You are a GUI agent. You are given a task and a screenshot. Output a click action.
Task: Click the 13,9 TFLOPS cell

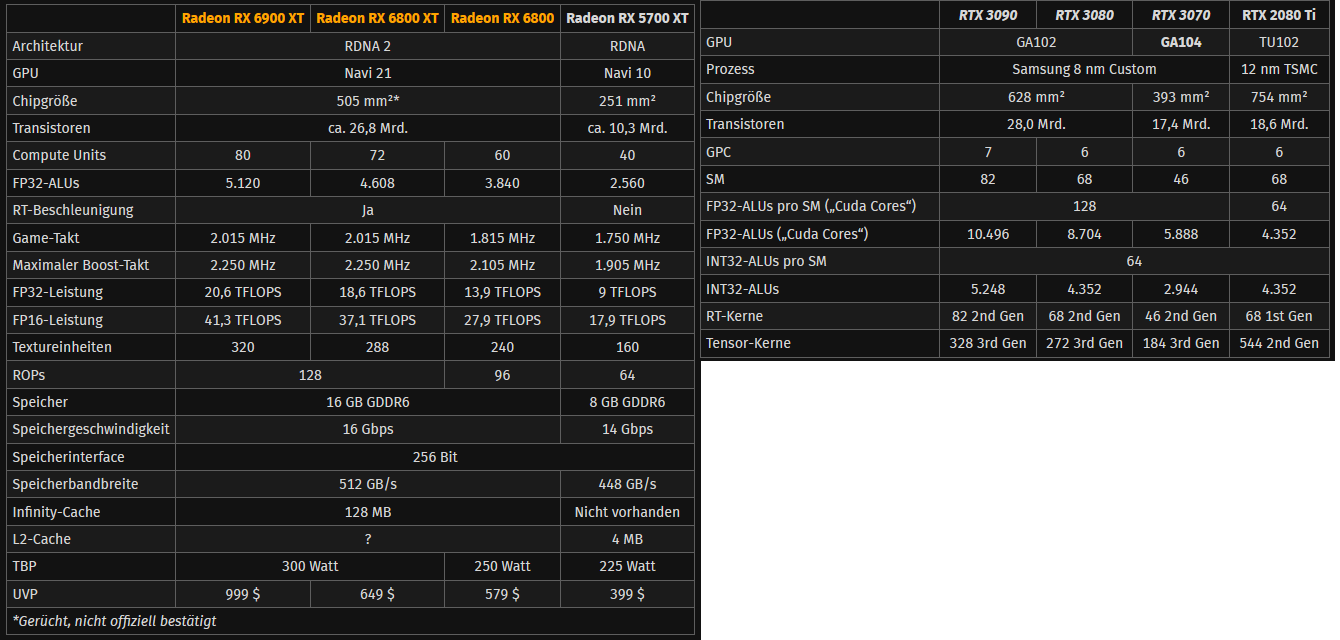pos(502,292)
